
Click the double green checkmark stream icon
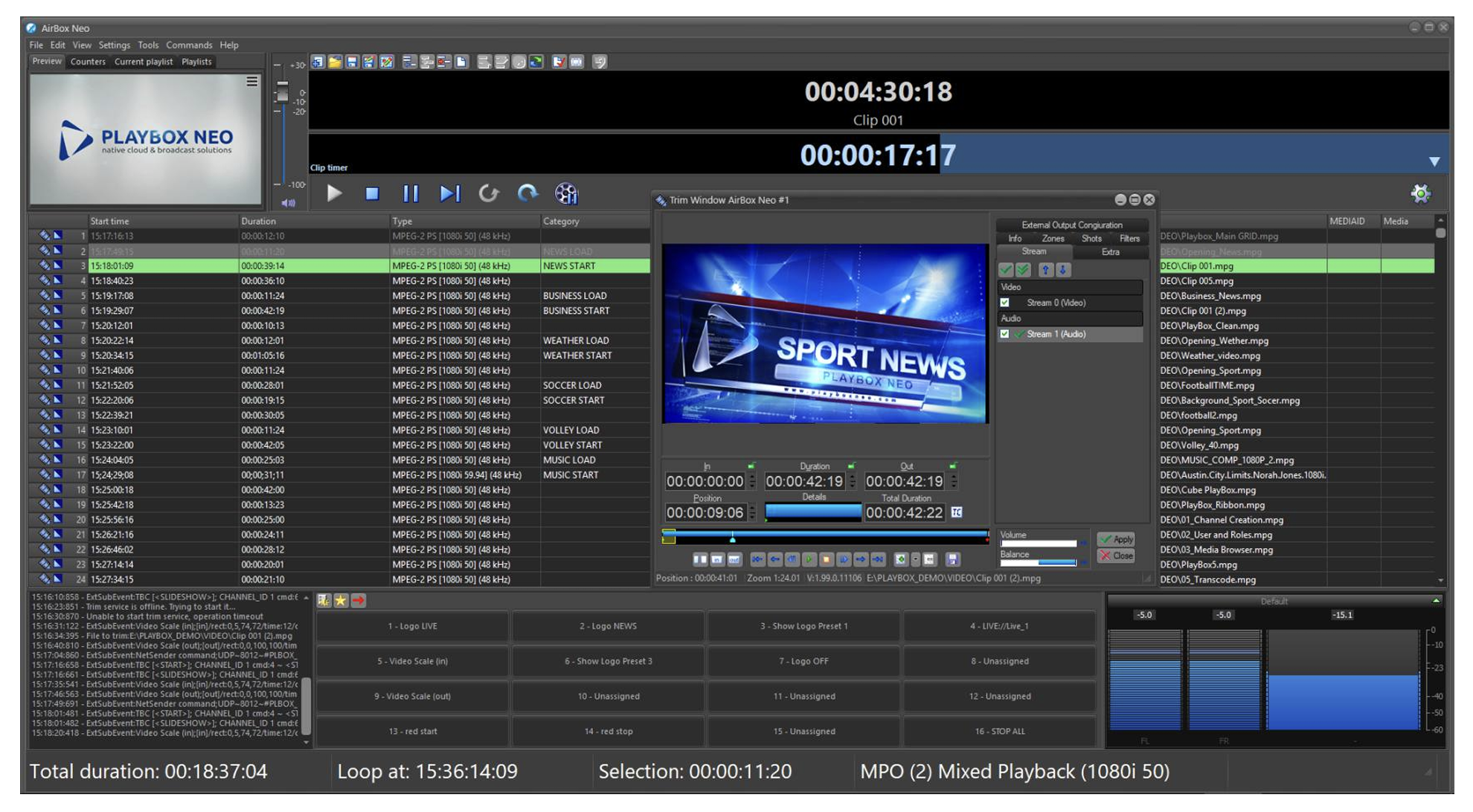pyautogui.click(x=1023, y=270)
